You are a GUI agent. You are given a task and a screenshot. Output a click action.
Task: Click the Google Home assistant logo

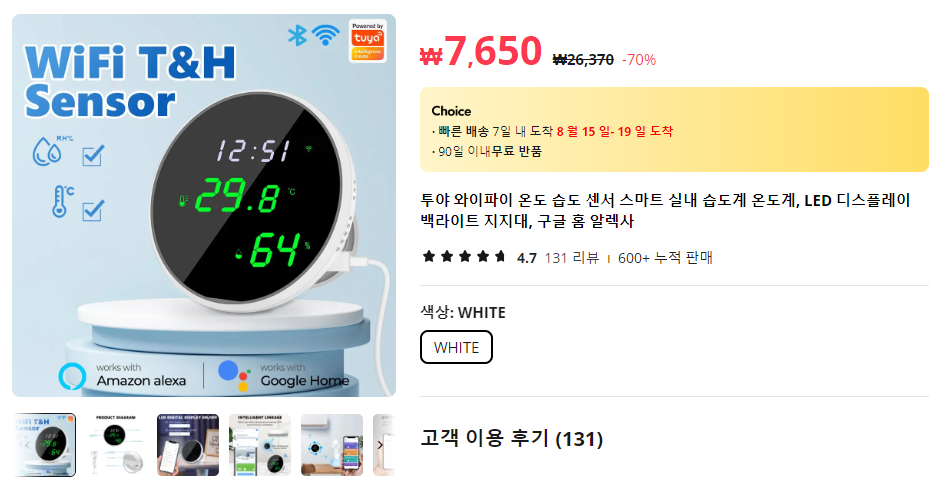point(234,375)
